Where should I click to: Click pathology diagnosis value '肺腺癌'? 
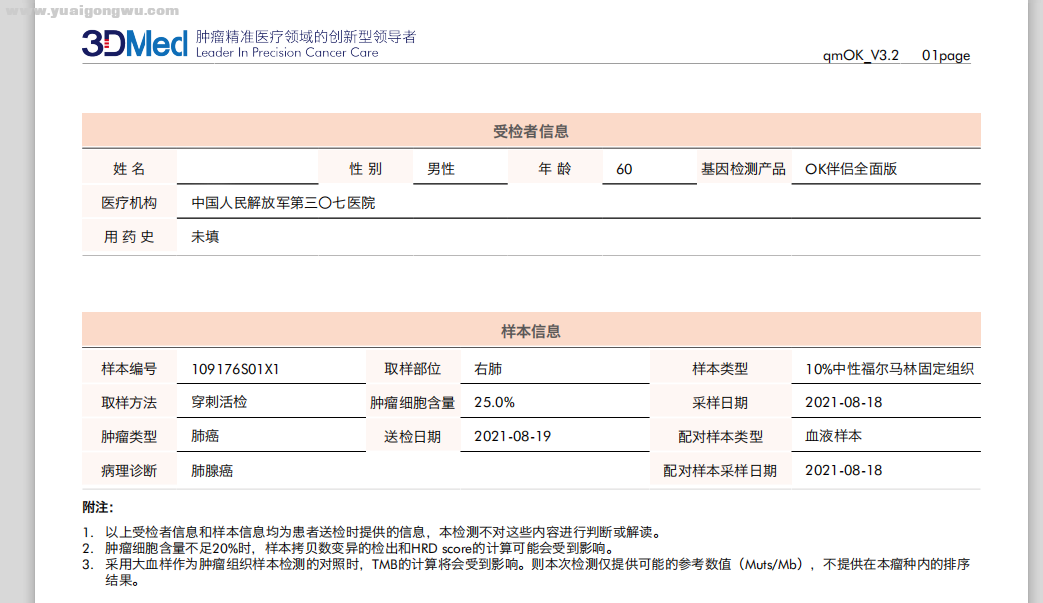[212, 471]
